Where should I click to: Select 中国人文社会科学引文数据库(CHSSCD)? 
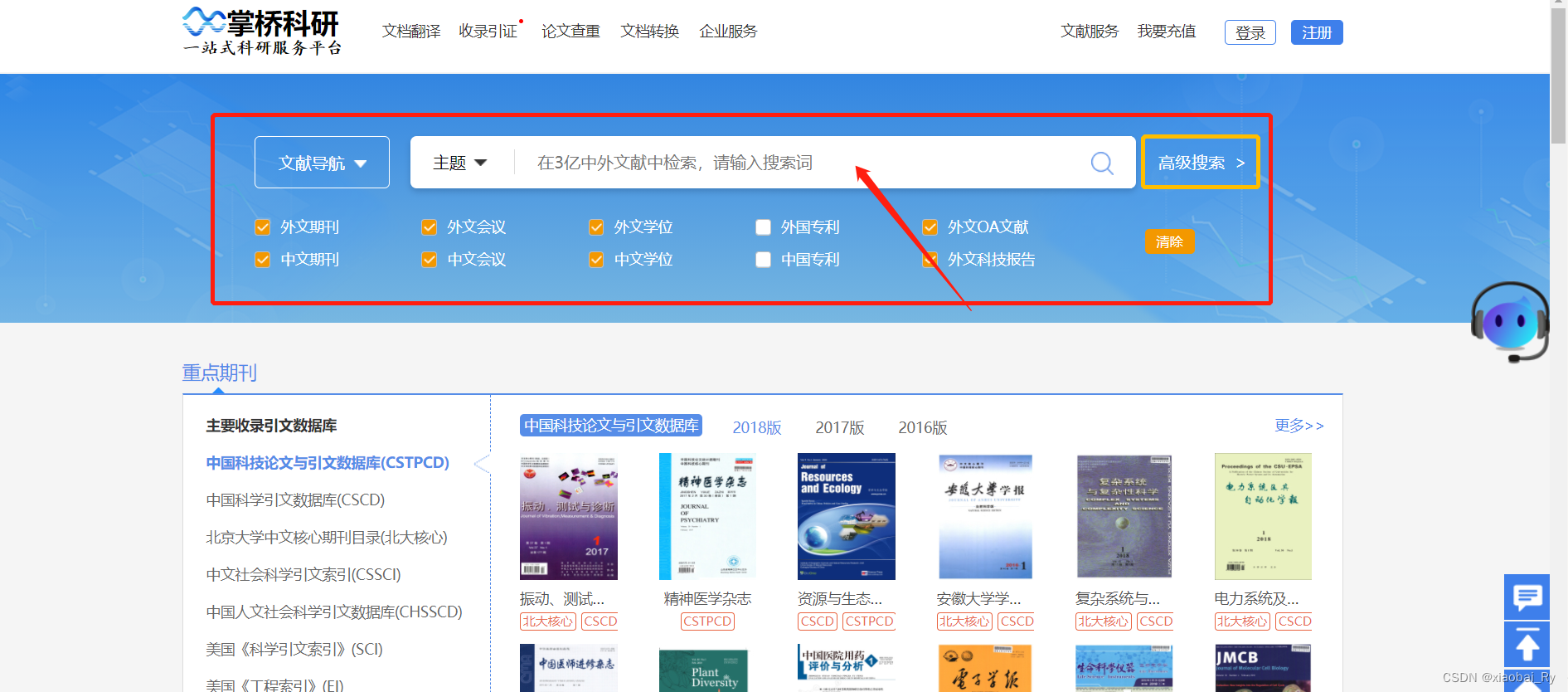click(334, 612)
